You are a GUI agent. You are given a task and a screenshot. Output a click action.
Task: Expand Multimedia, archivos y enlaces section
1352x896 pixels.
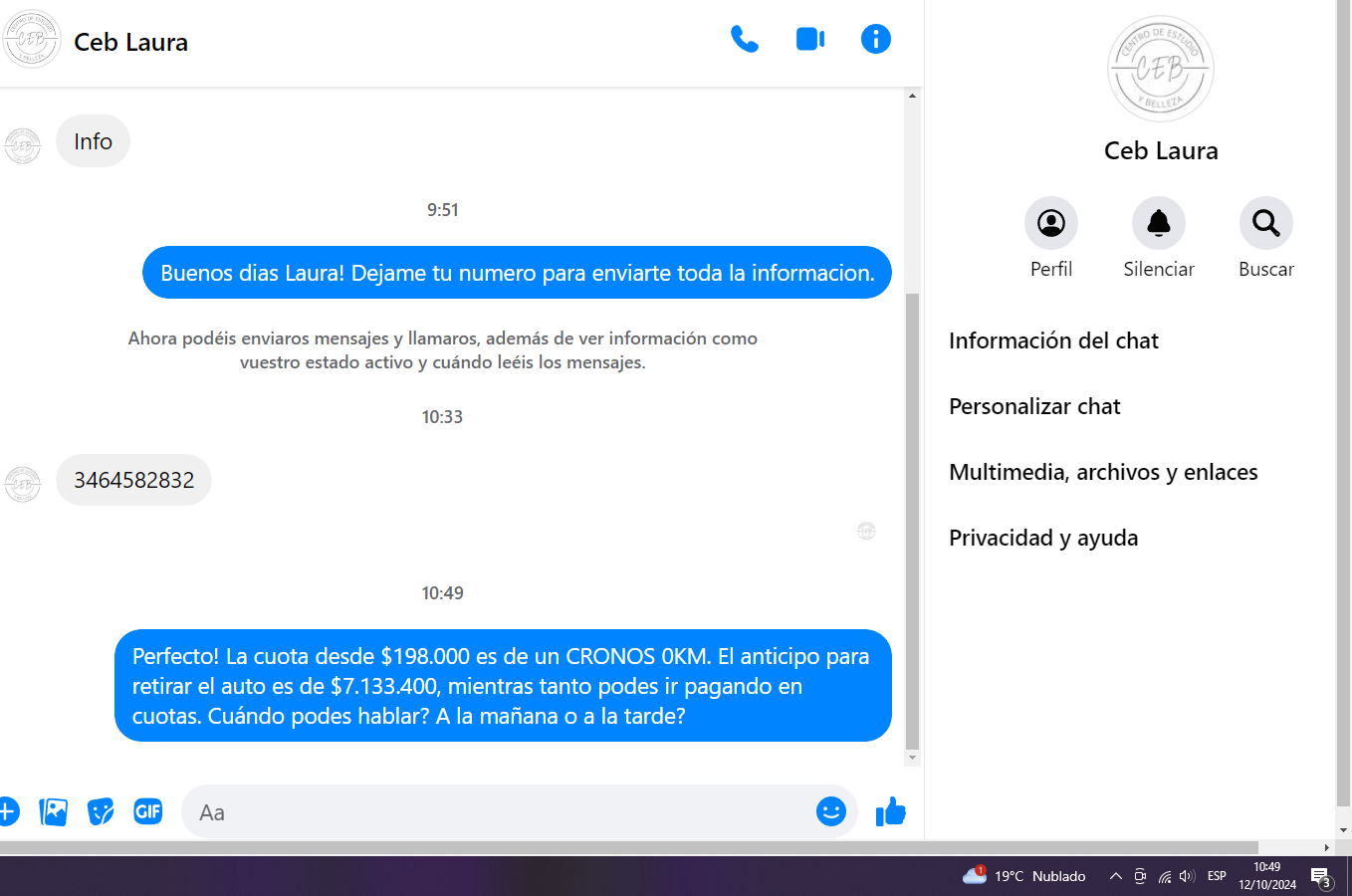(1103, 473)
